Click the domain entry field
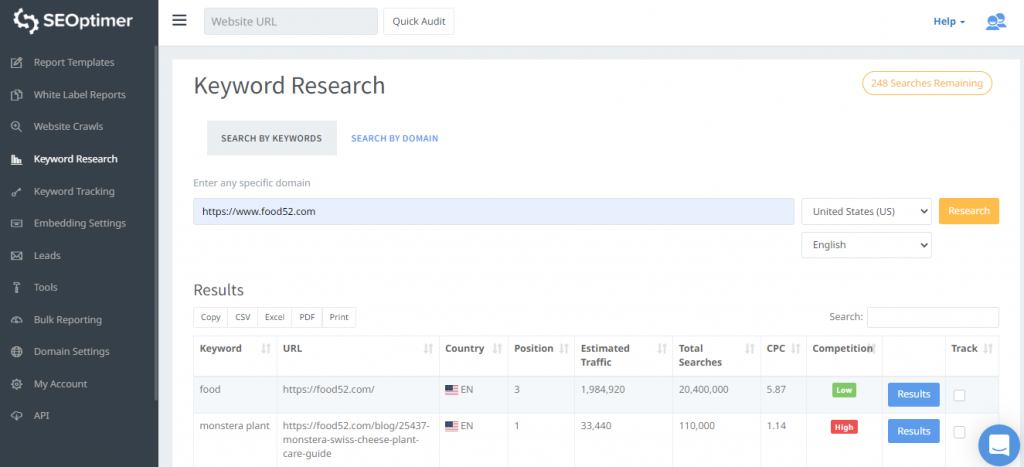Screen dimensions: 1024x467 pos(494,211)
